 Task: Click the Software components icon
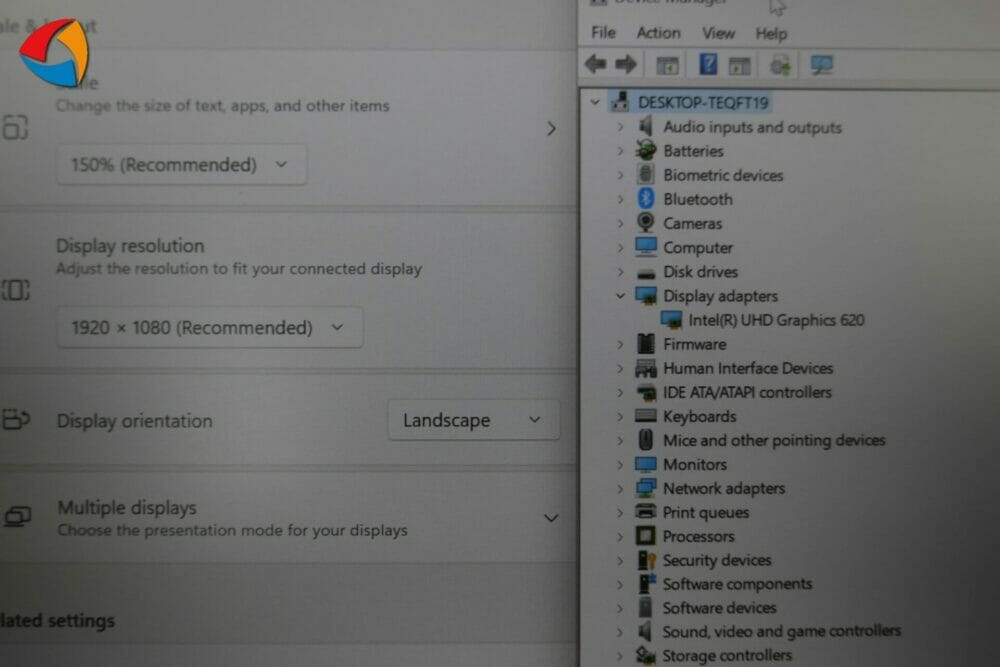coord(646,583)
